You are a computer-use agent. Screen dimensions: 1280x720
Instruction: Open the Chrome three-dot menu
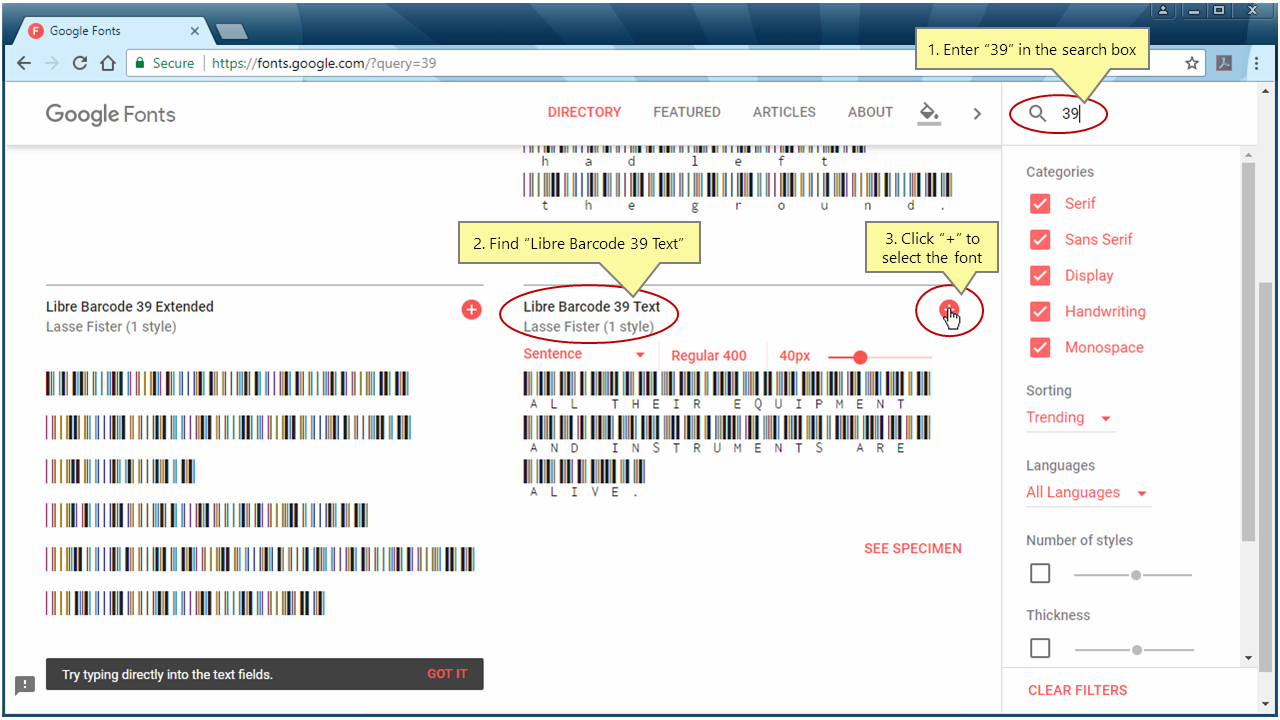pos(1256,63)
